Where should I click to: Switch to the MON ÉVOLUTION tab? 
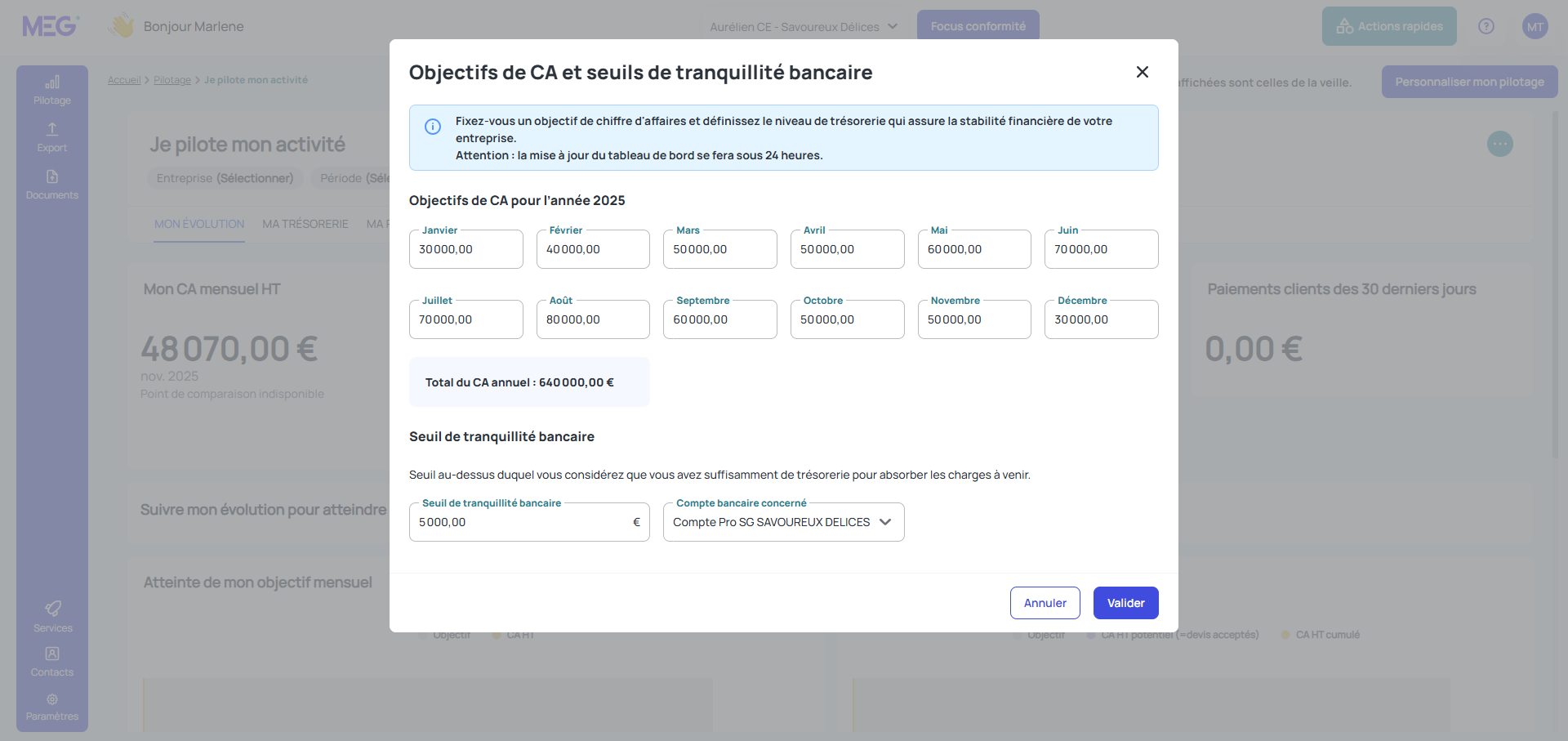[x=199, y=224]
